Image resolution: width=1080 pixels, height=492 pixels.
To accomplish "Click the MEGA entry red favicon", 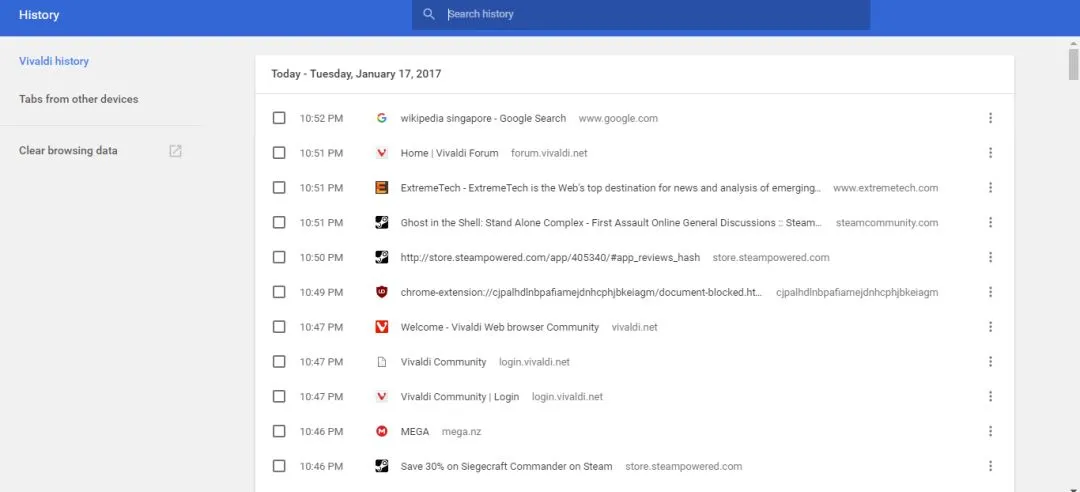I will click(382, 431).
